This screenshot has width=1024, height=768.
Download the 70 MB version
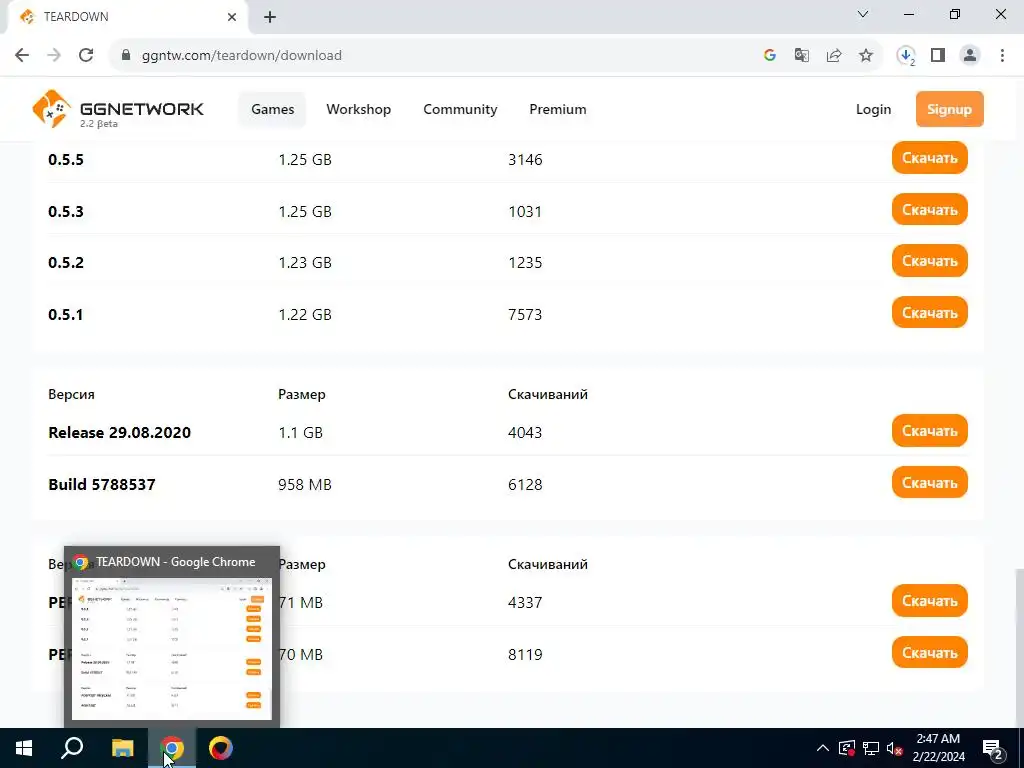tap(929, 652)
